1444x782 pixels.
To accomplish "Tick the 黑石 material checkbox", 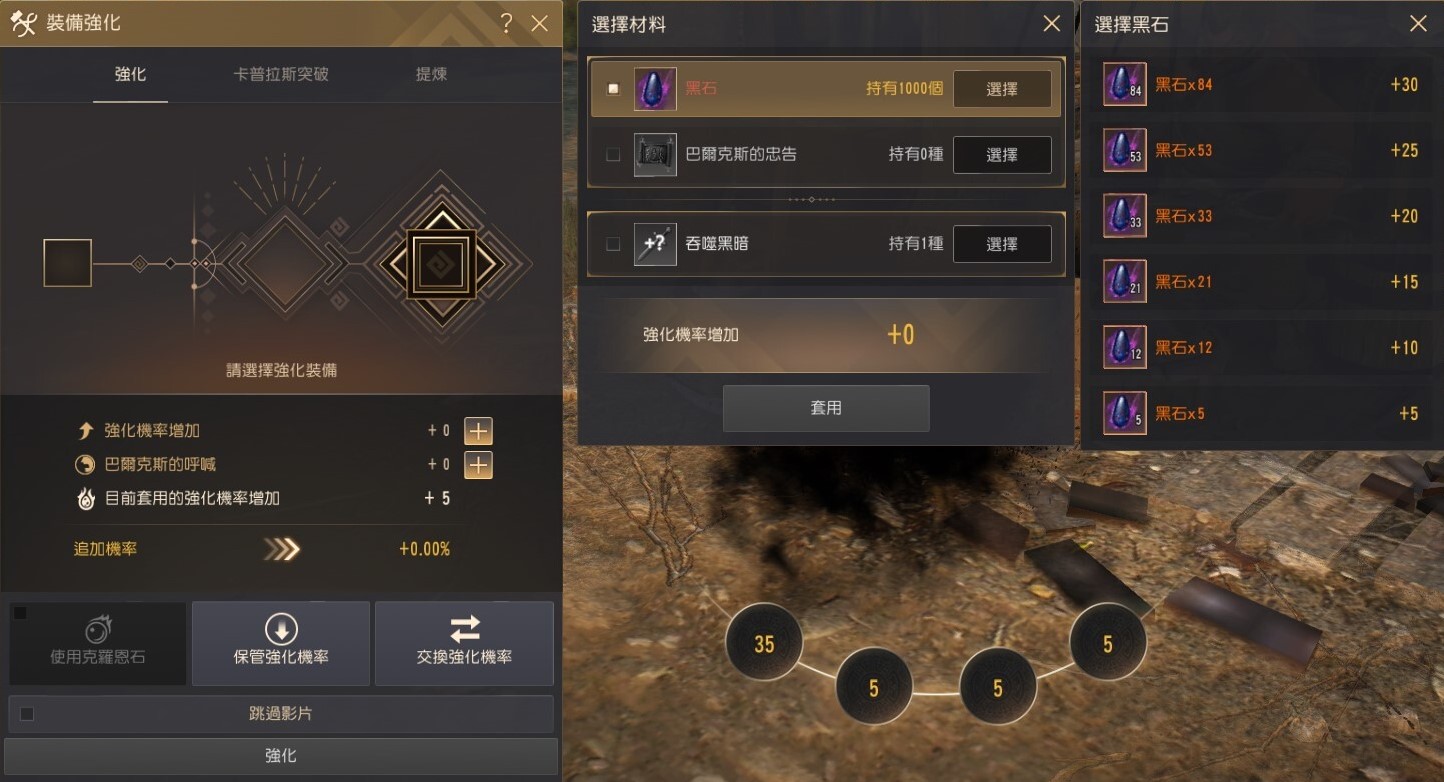I will pyautogui.click(x=613, y=89).
